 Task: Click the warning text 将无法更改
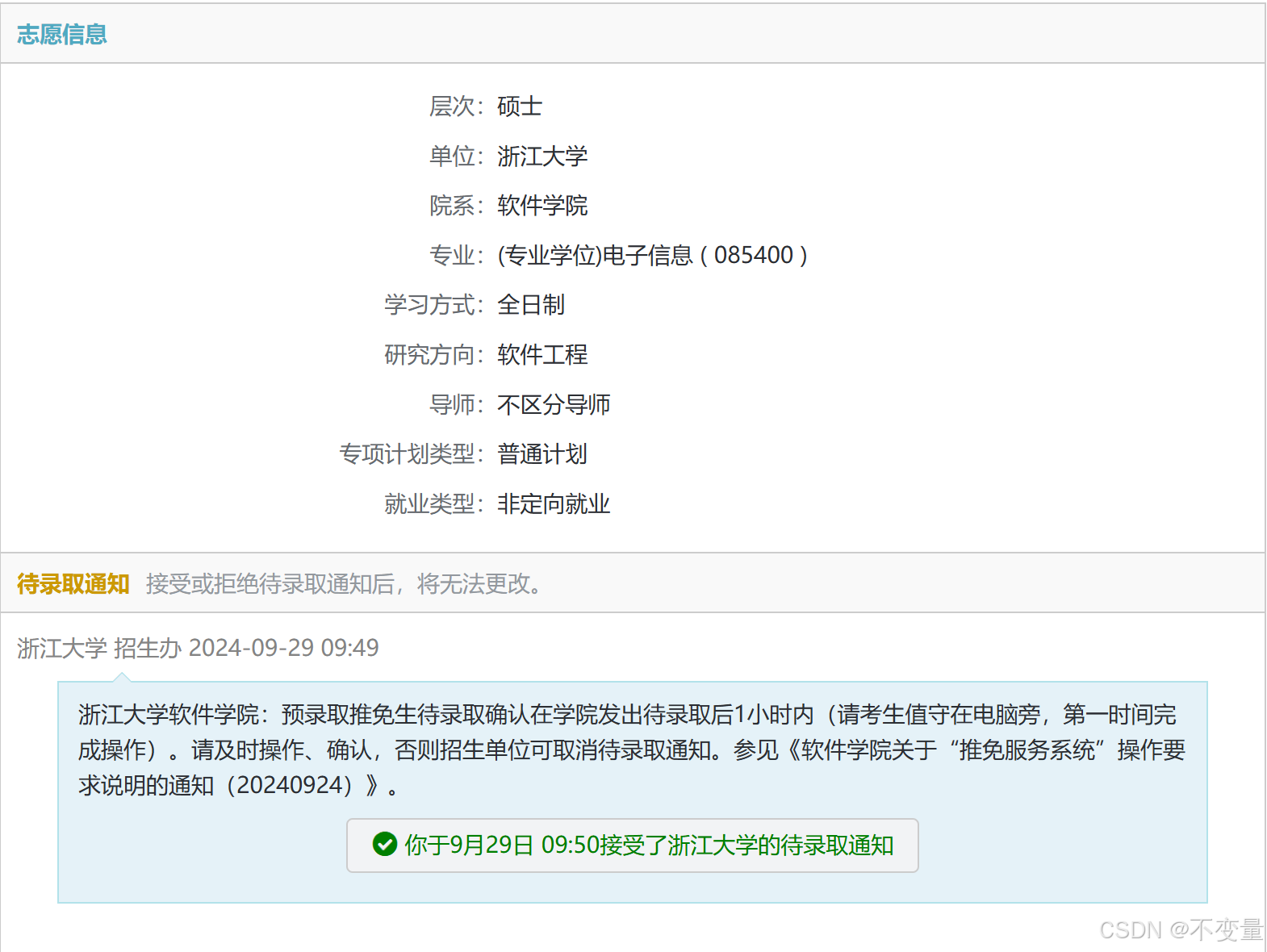479,583
